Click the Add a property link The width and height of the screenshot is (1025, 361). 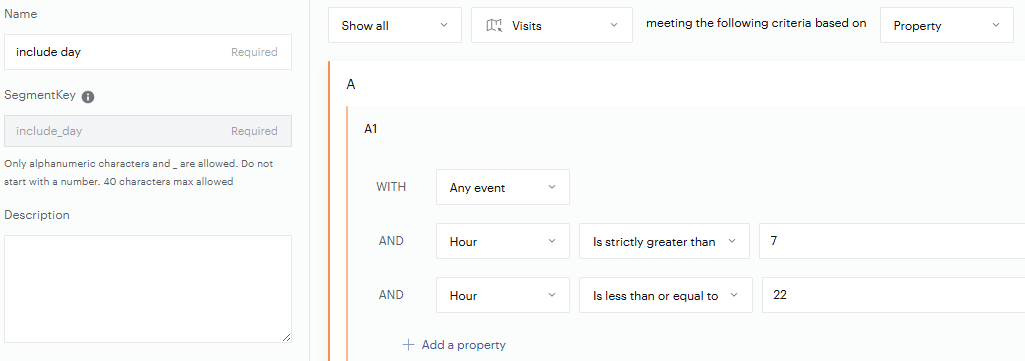tap(463, 345)
